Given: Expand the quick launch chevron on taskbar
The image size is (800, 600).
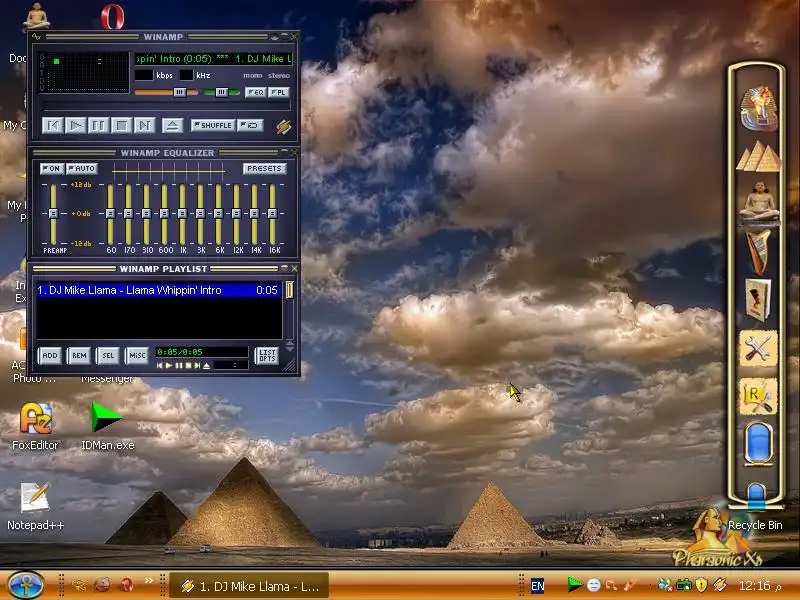Looking at the screenshot, I should 148,581.
